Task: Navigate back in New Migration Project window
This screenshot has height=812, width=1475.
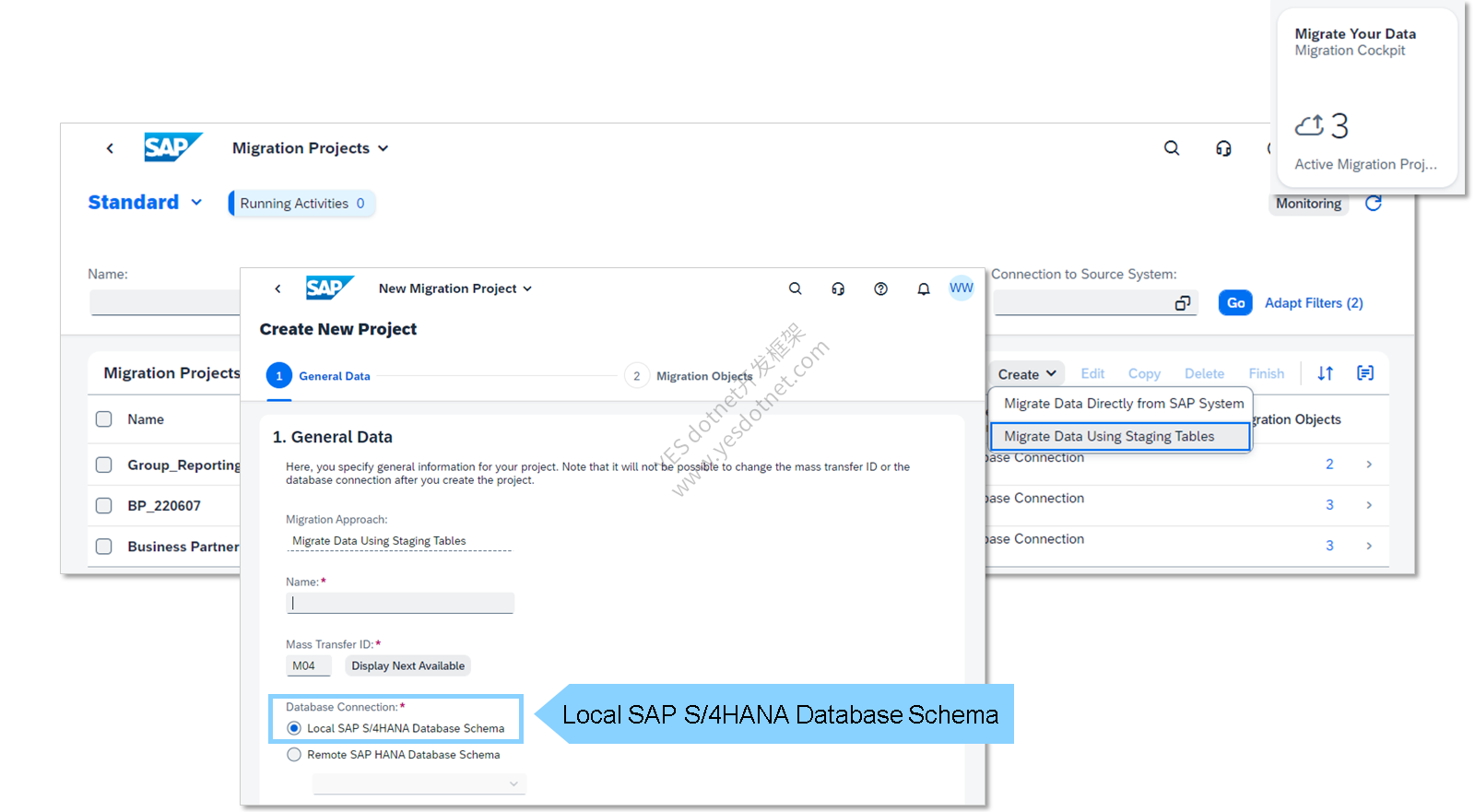Action: tap(277, 288)
